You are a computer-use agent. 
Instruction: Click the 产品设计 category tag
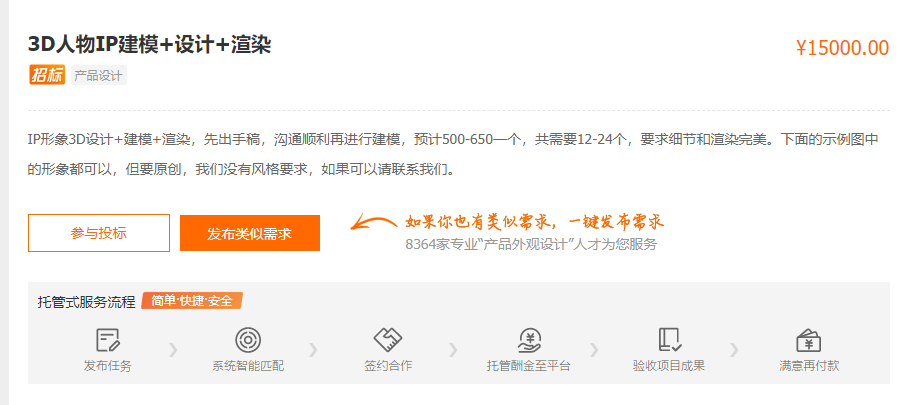(x=99, y=75)
